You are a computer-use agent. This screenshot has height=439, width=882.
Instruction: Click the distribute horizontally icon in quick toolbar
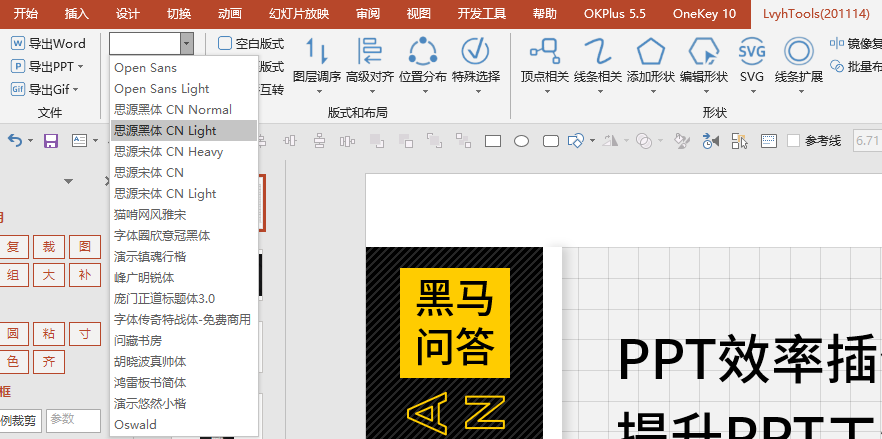[348, 141]
